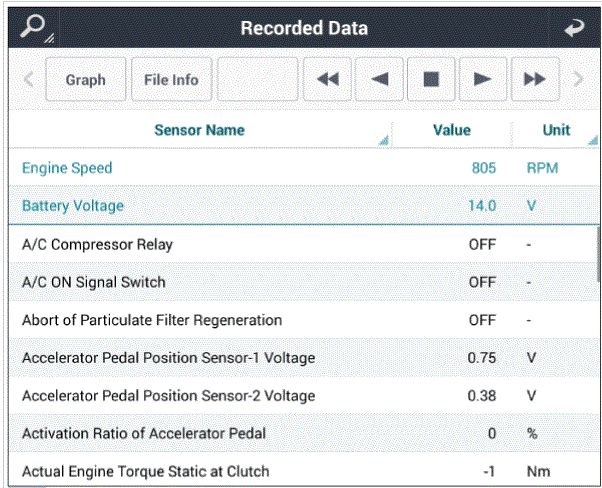The height and width of the screenshot is (488, 602).
Task: Click the vertical scrollbar of sensor list
Action: tap(598, 254)
